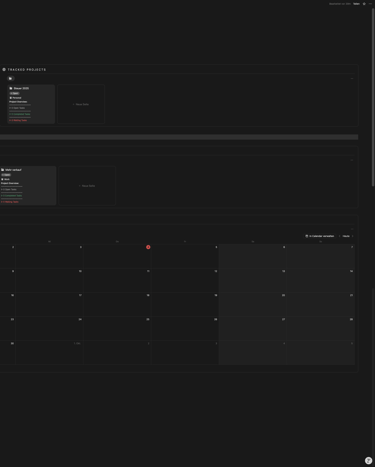Image resolution: width=375 pixels, height=467 pixels.
Task: Click calendar day cell numbered 13
Action: tap(253, 281)
